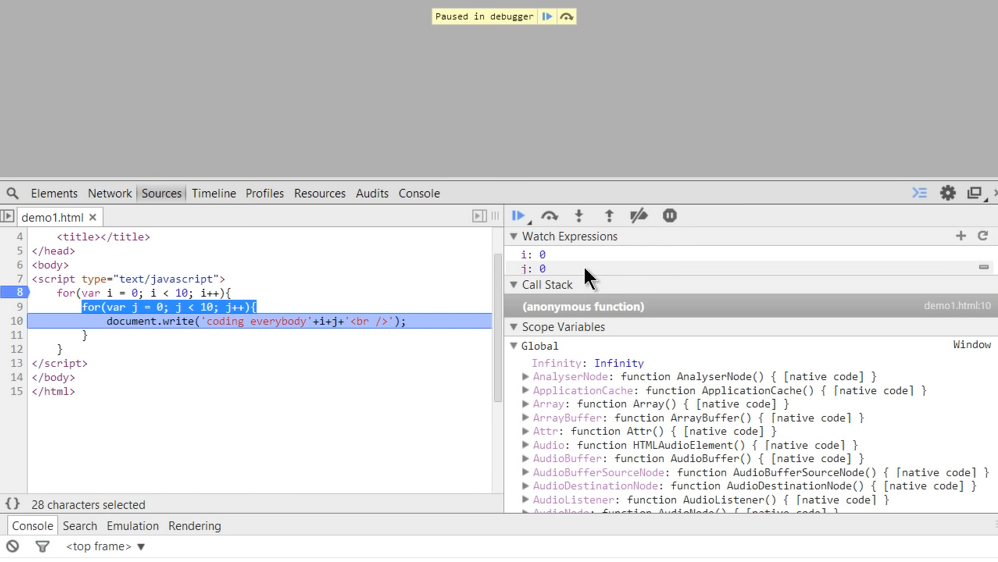Open the DevTools search magnifier

point(13,193)
